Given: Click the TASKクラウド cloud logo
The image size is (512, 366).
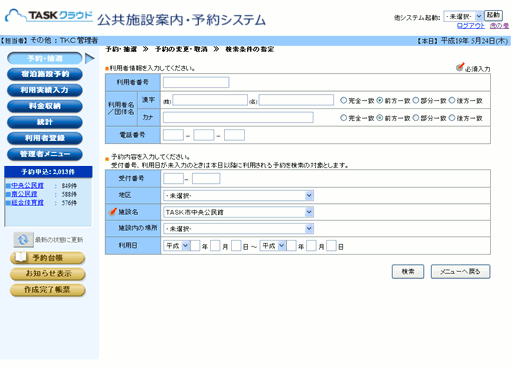Looking at the screenshot, I should point(49,16).
